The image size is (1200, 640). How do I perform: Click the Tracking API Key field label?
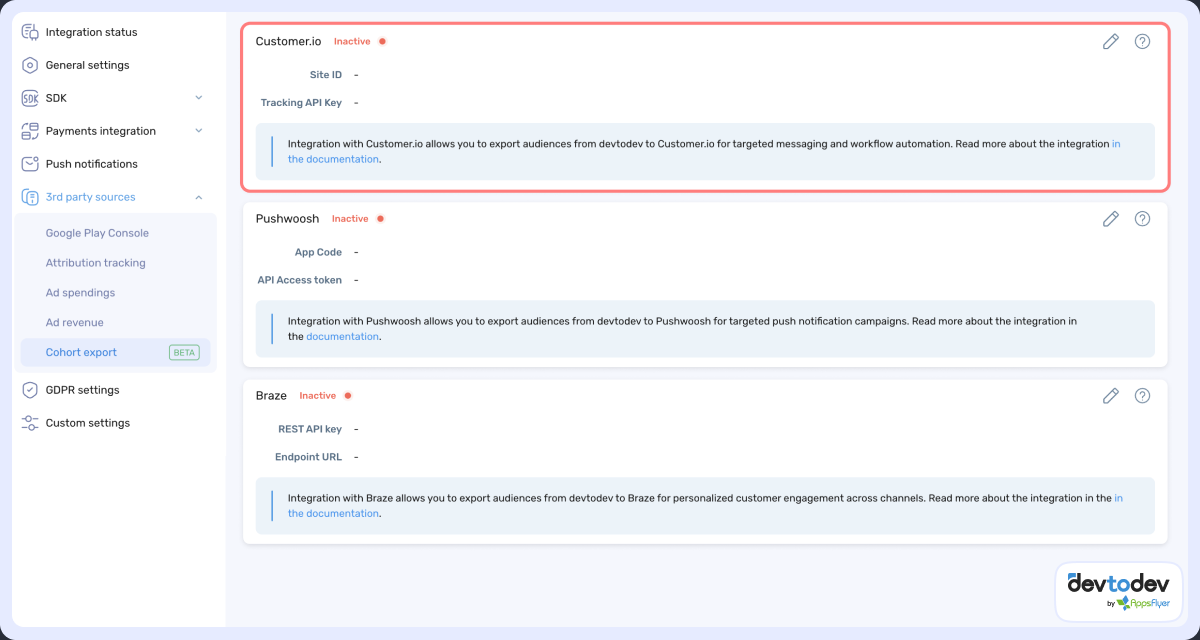(x=301, y=103)
